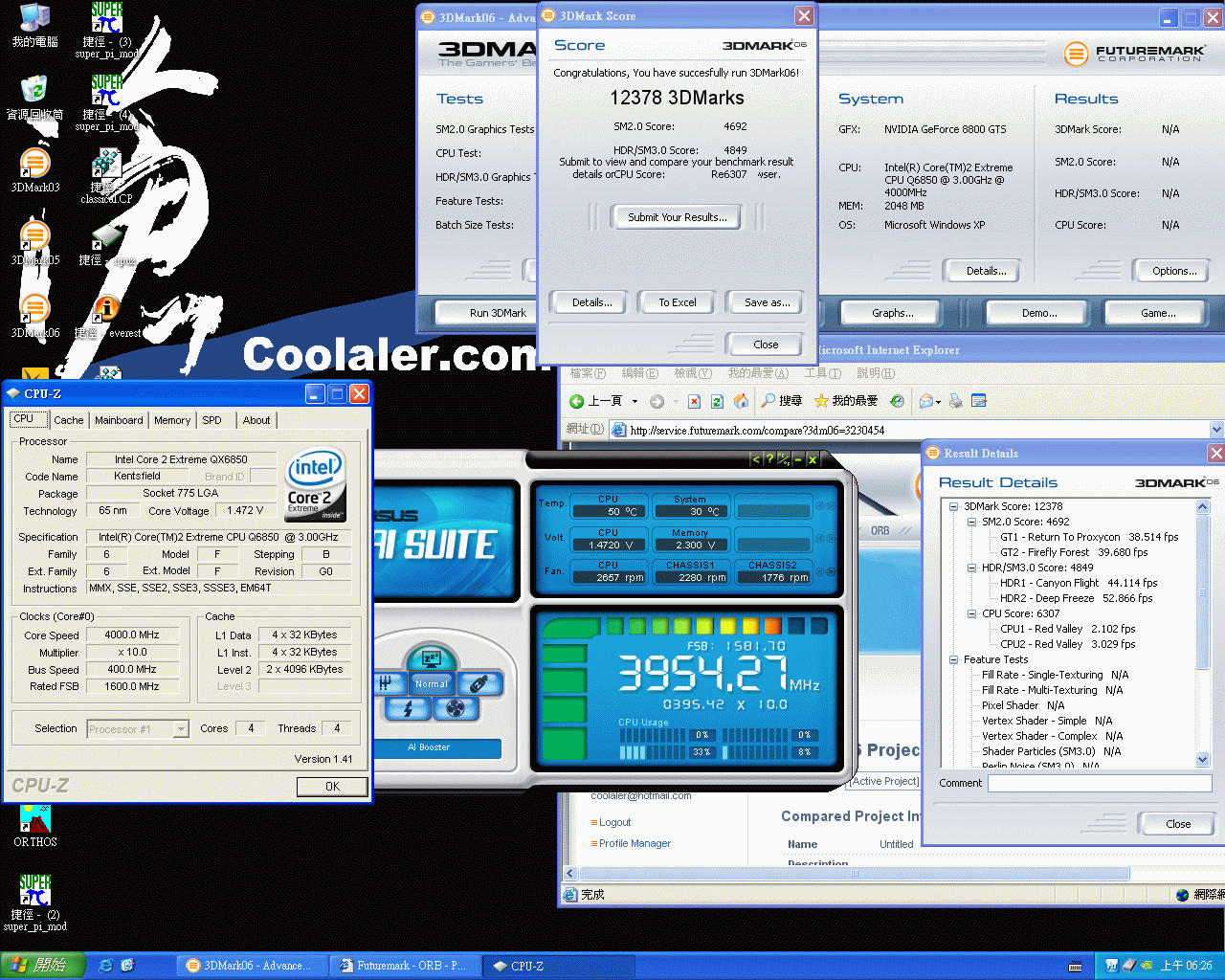
Task: Open the 3DMark05 desktop shortcut
Action: 35,243
